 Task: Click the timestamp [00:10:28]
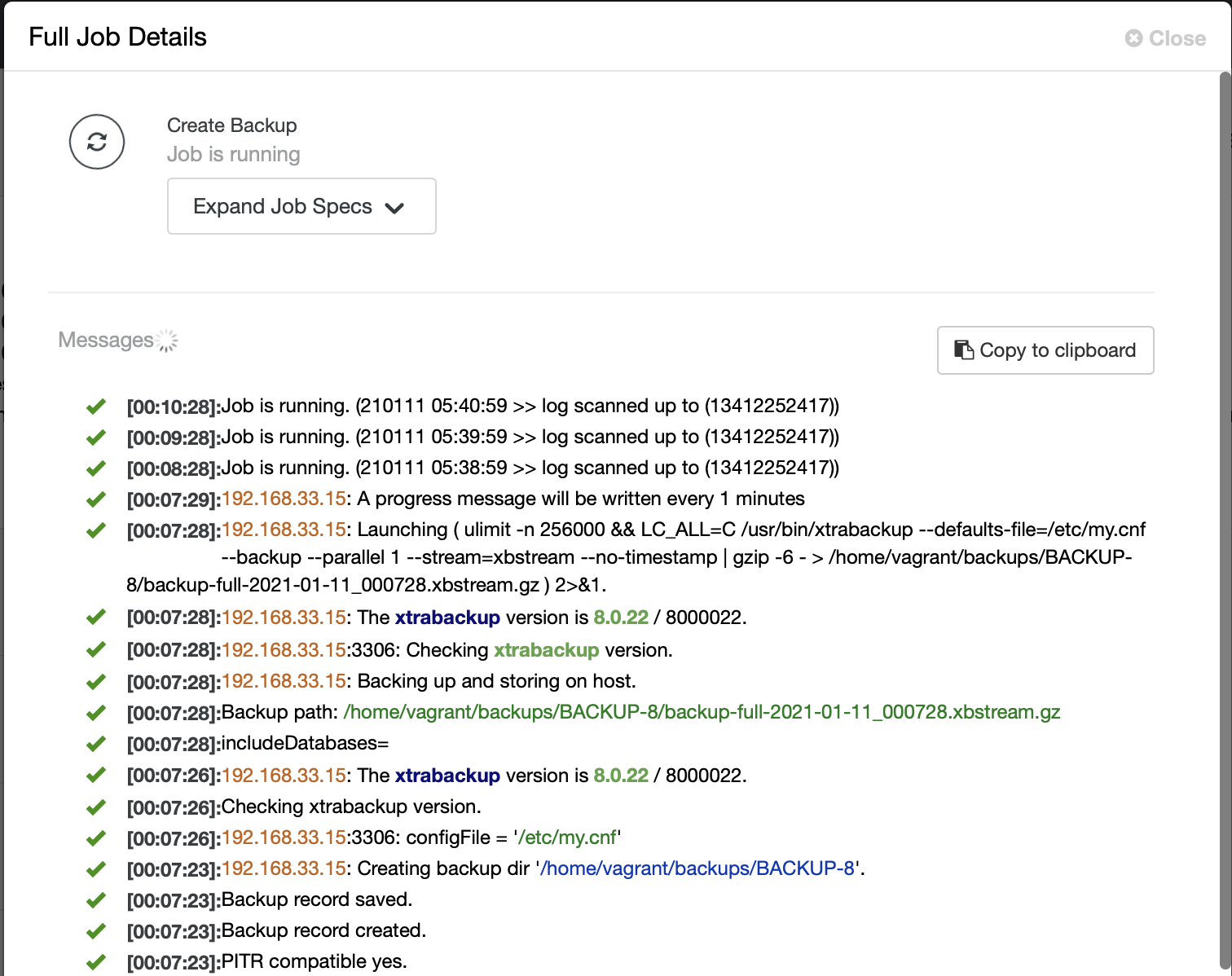174,407
